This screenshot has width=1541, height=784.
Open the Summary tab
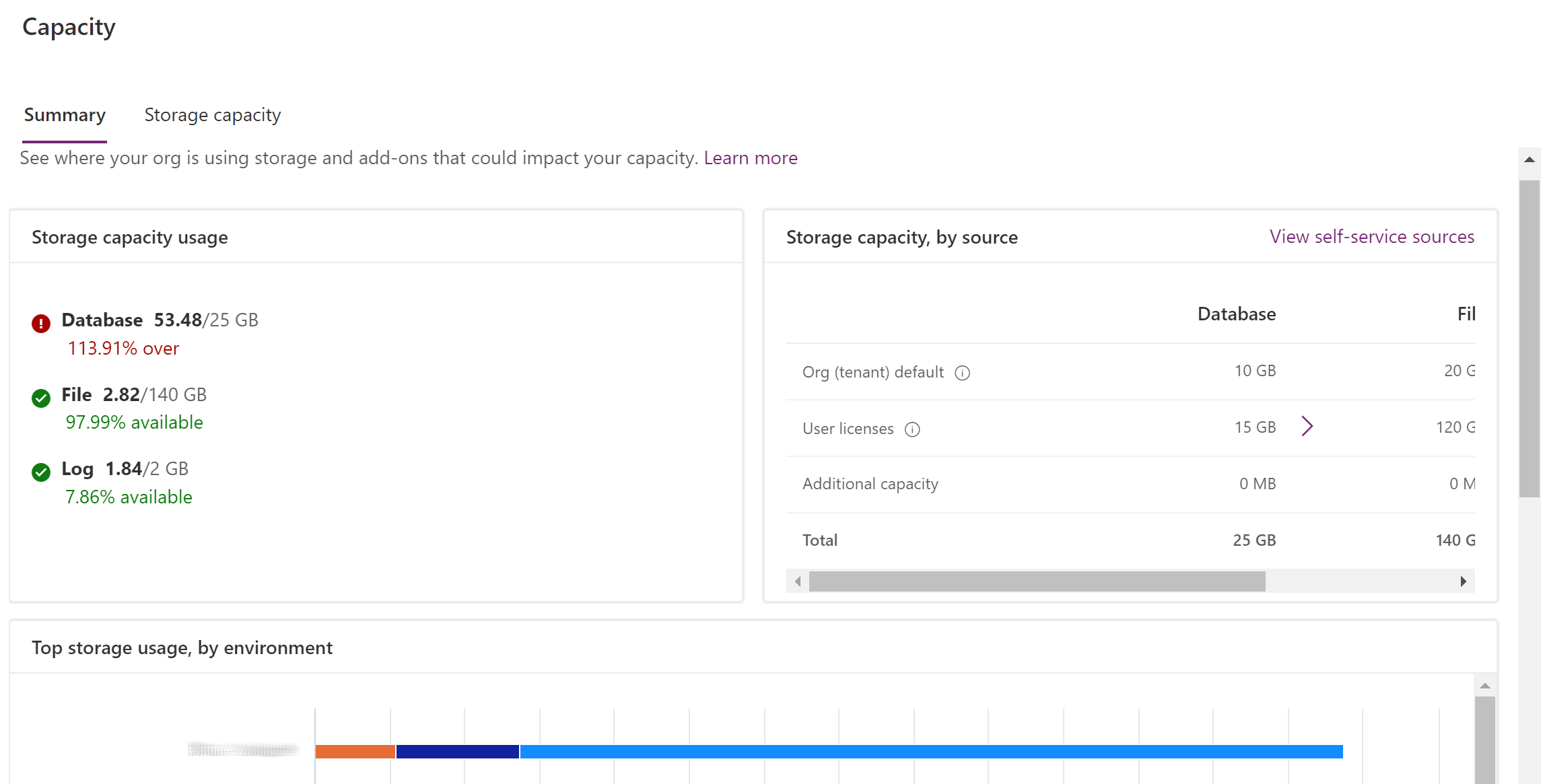point(65,115)
